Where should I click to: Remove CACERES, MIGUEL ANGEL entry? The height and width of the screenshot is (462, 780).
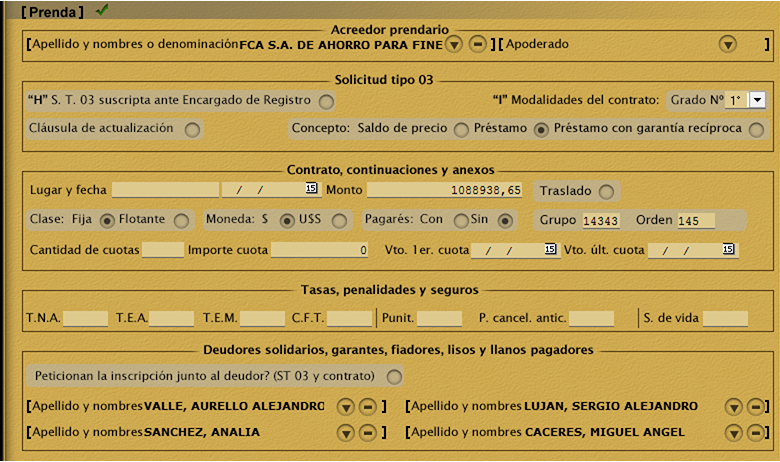755,433
